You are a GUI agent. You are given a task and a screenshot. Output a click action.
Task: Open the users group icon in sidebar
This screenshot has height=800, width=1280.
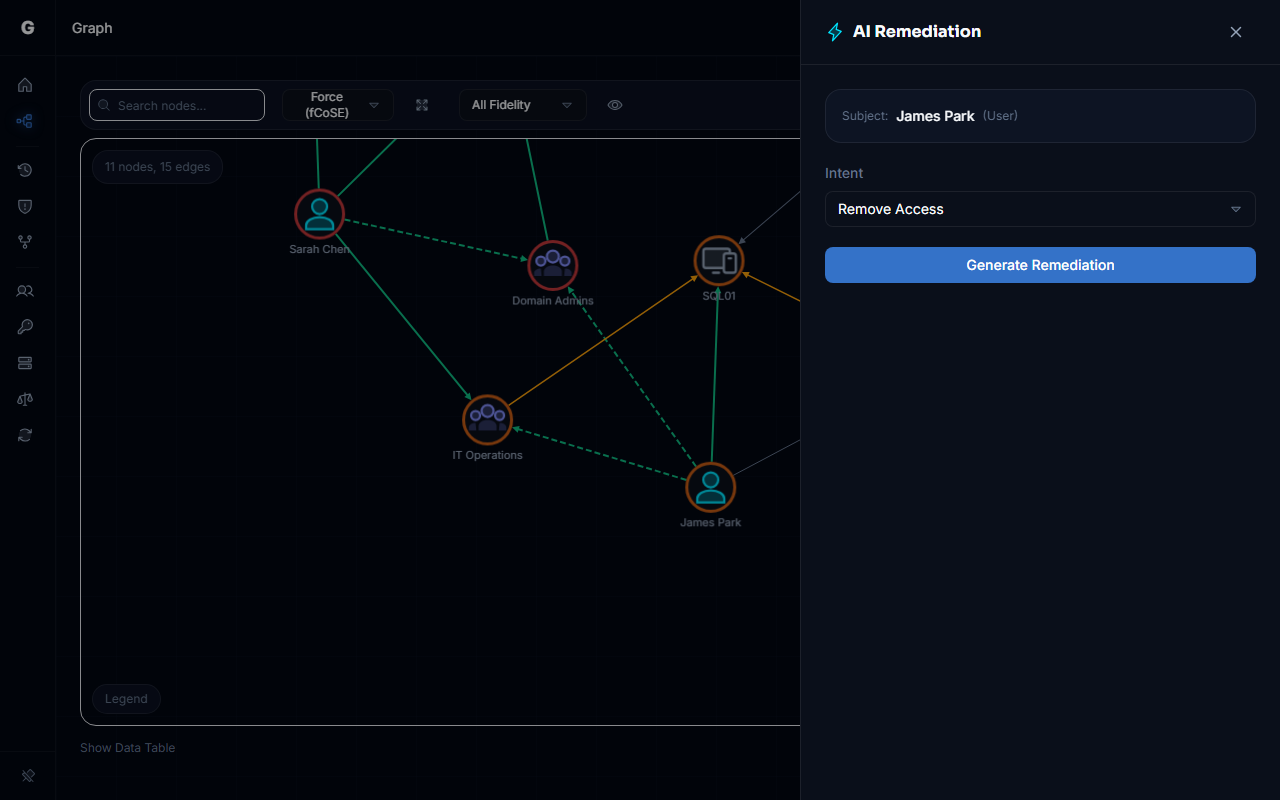[25, 291]
